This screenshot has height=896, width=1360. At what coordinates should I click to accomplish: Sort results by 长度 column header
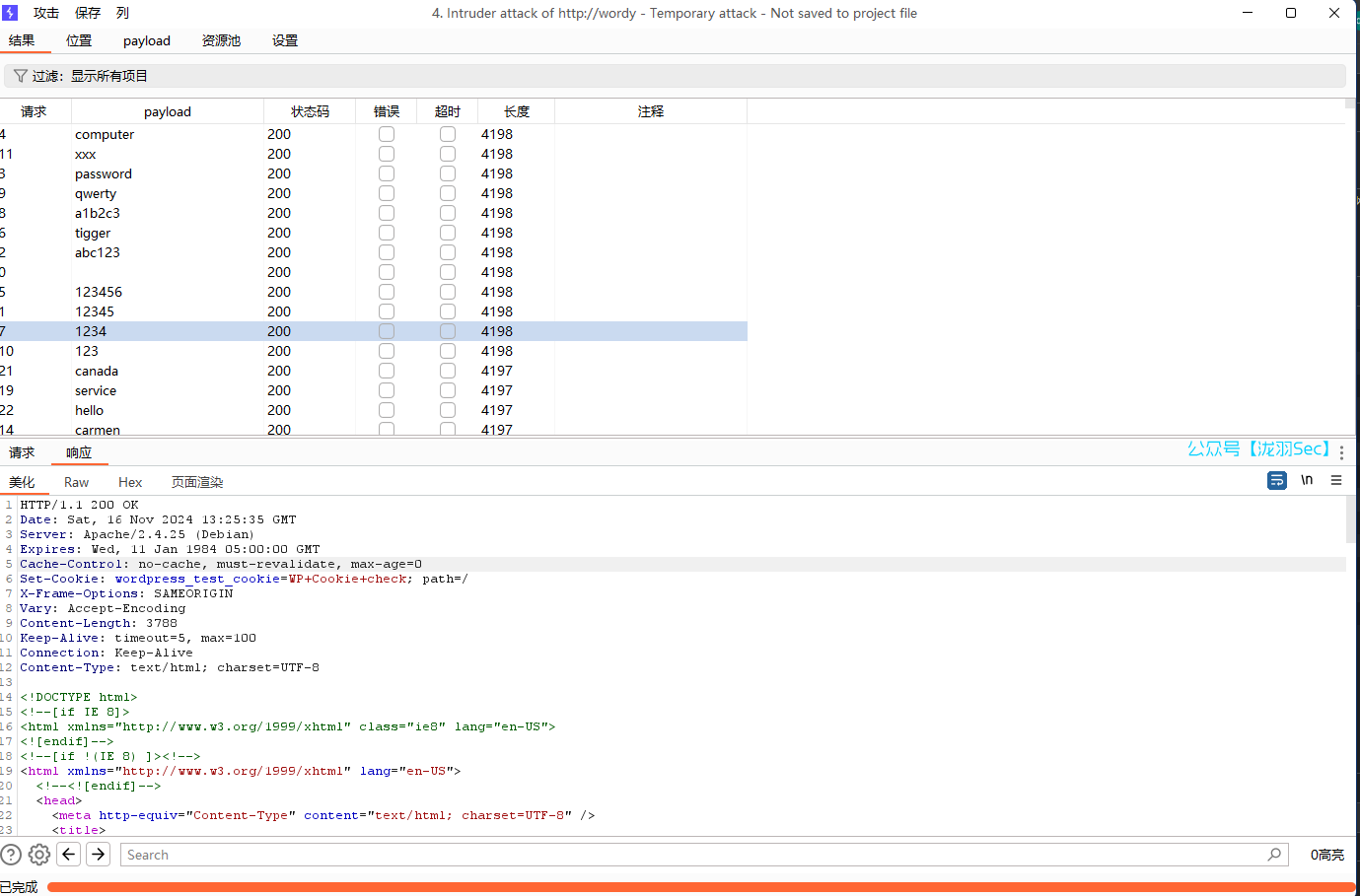point(517,111)
